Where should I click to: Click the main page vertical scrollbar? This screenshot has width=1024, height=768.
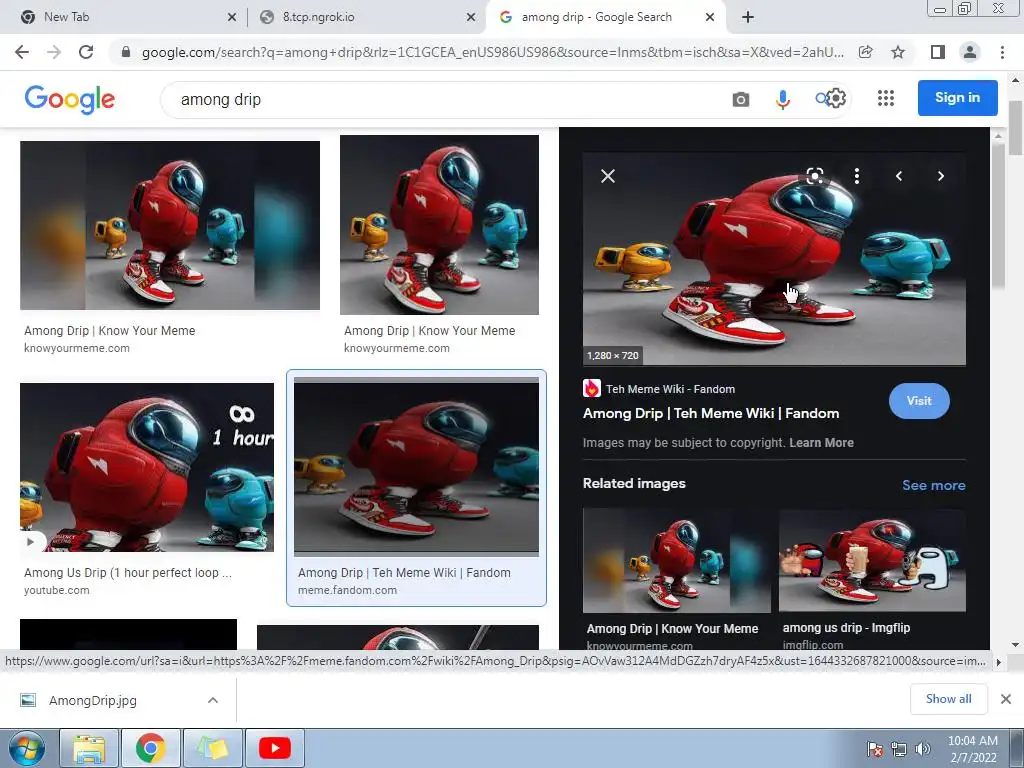(1016, 128)
